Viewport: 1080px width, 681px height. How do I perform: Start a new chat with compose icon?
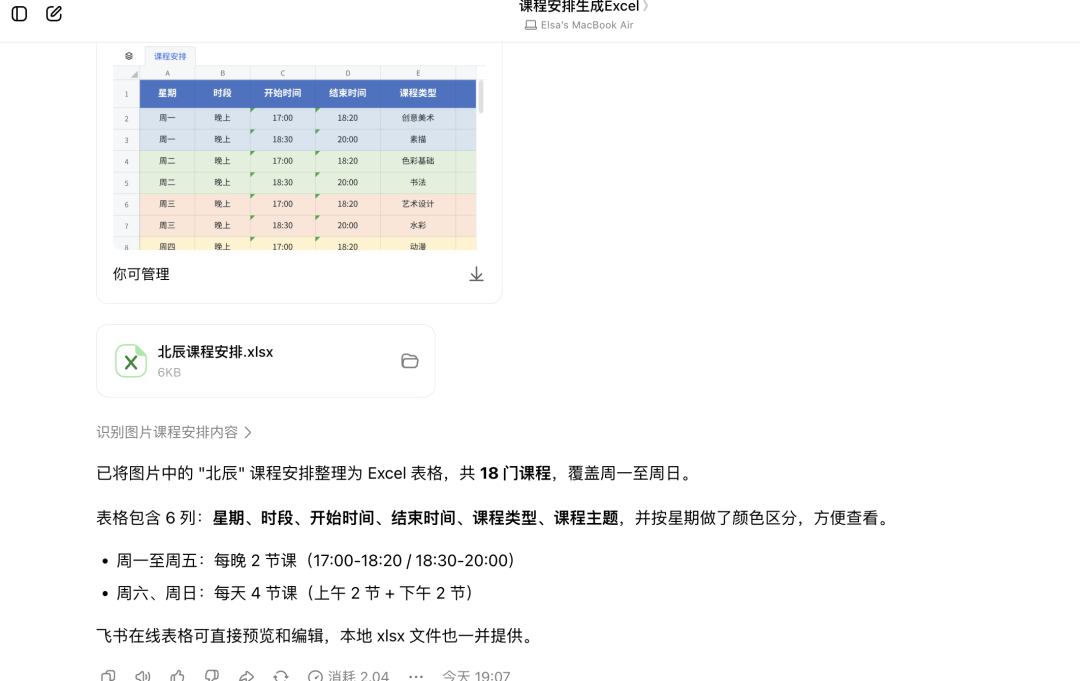point(54,14)
